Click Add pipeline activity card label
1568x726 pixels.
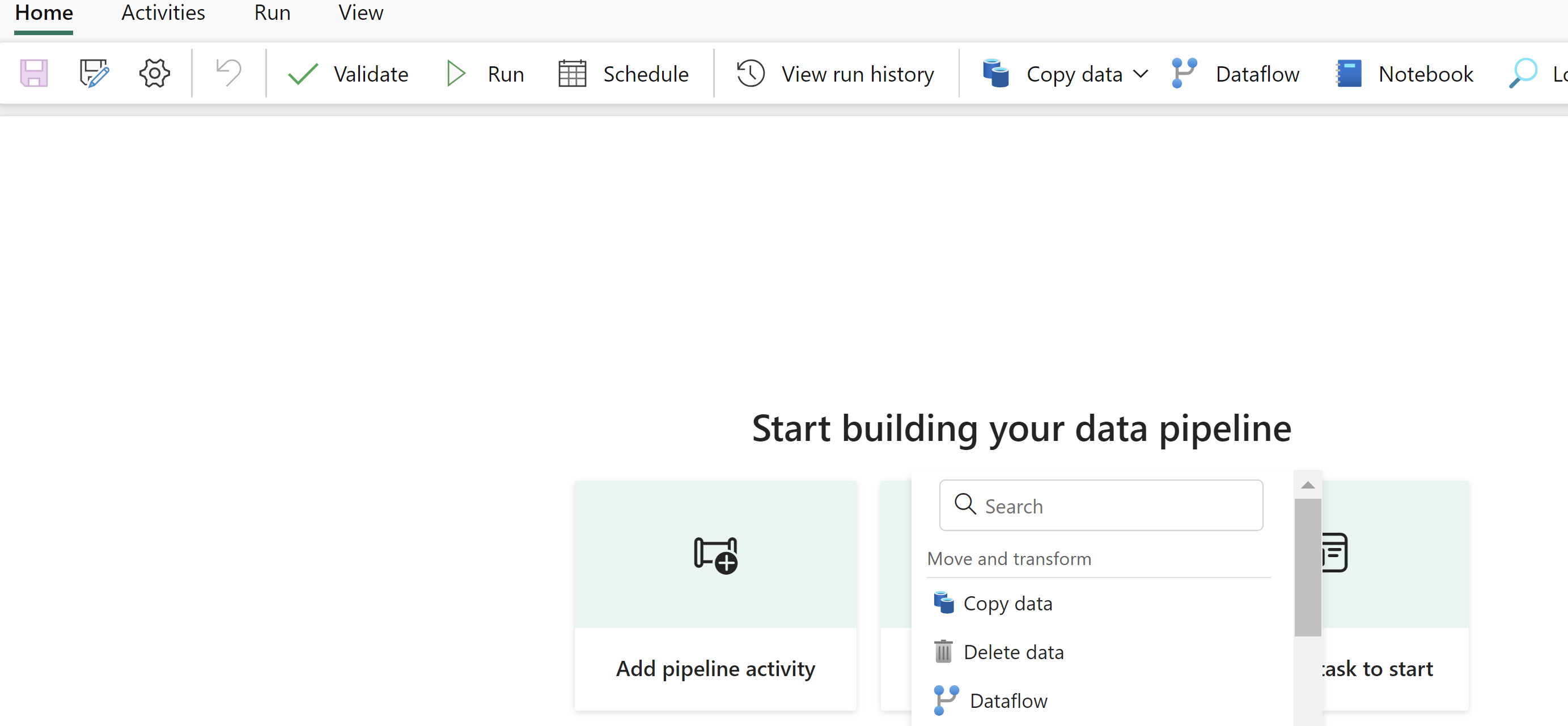[715, 668]
